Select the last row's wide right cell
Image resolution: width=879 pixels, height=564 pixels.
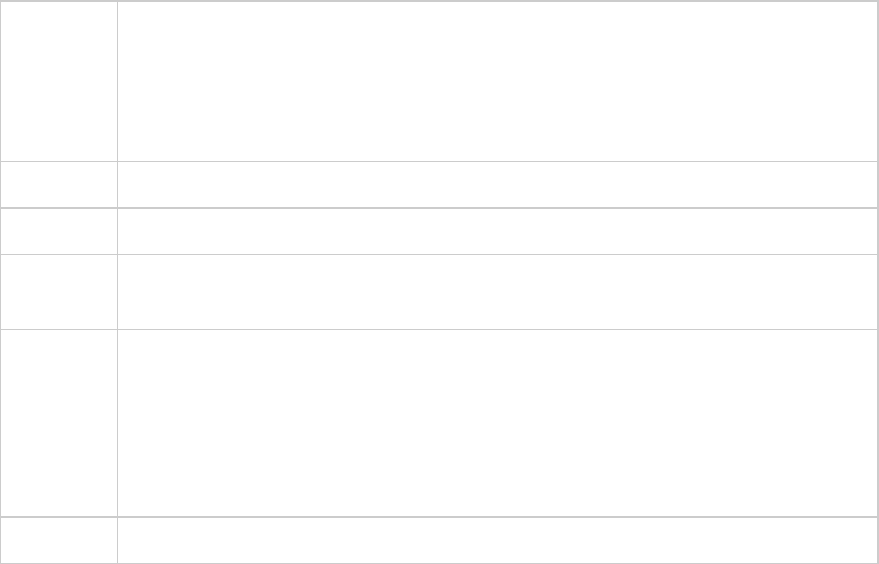[495, 540]
